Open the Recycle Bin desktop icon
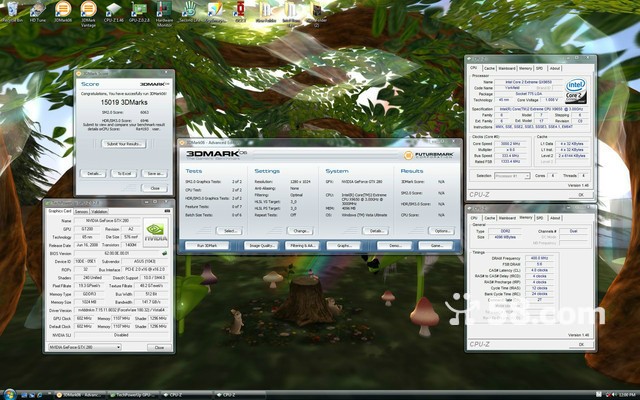 pos(12,11)
